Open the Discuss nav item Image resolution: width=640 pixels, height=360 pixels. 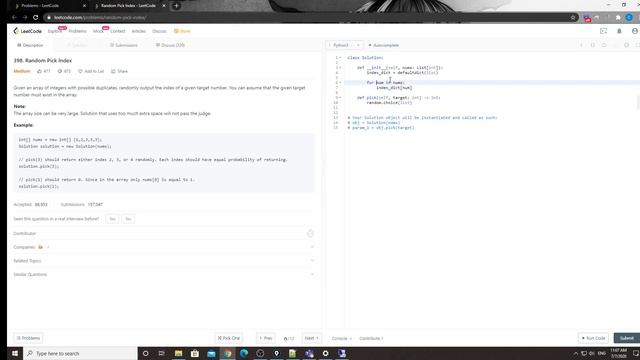click(x=159, y=31)
